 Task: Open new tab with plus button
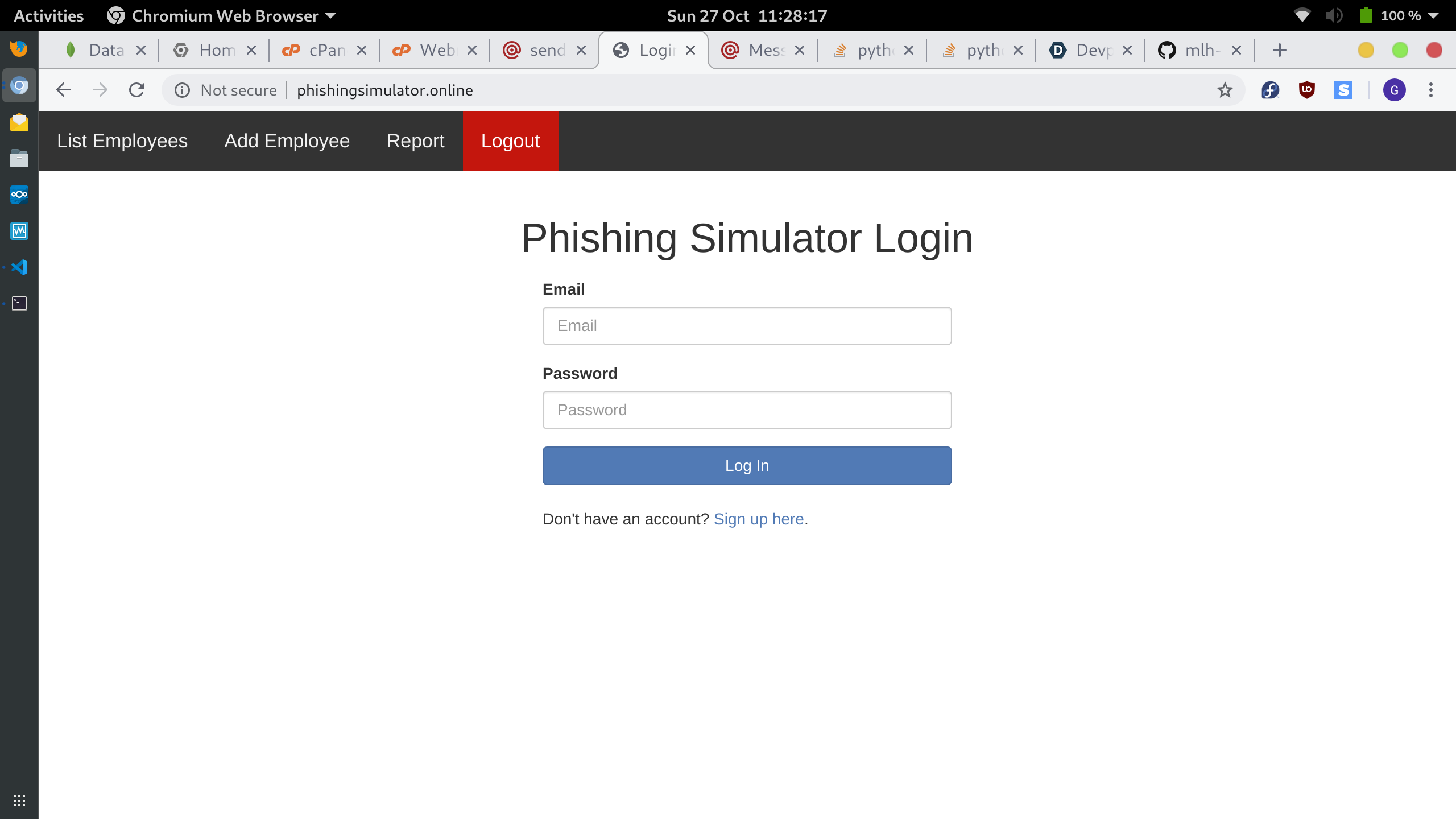click(1280, 50)
